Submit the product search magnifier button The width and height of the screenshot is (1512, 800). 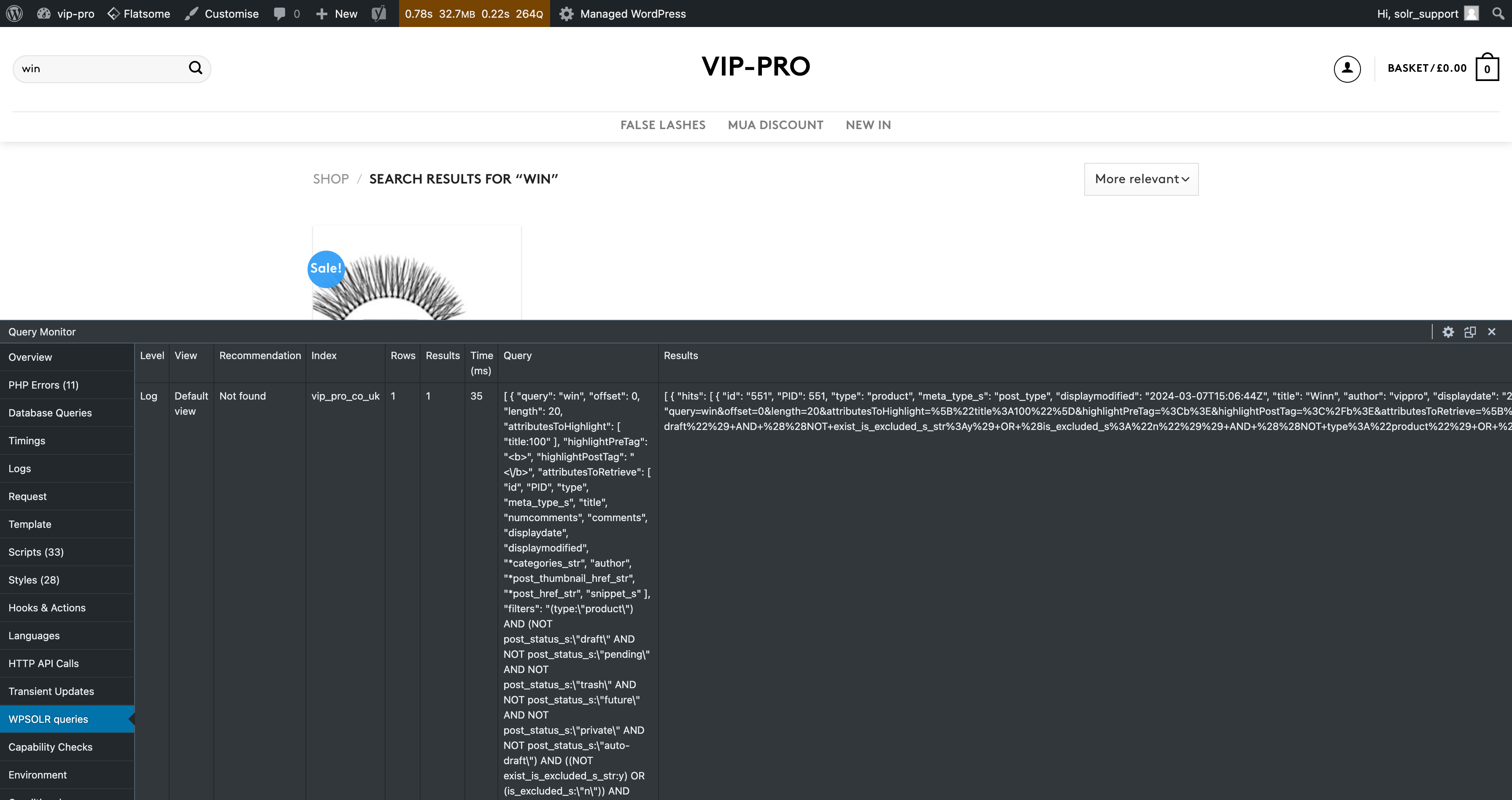(x=195, y=68)
